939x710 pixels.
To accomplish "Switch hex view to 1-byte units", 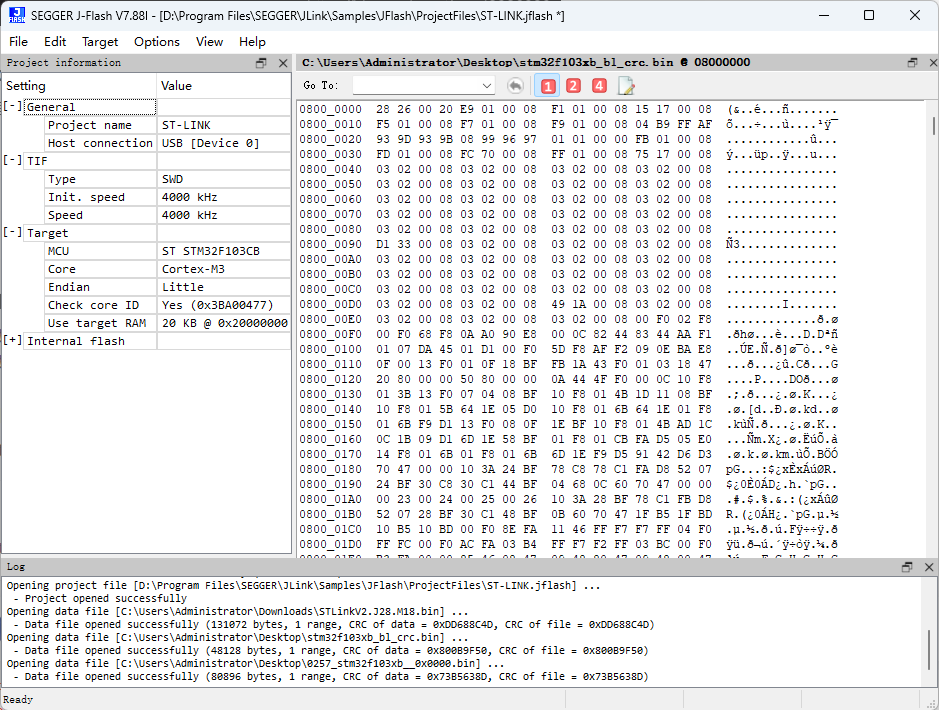I will point(547,86).
